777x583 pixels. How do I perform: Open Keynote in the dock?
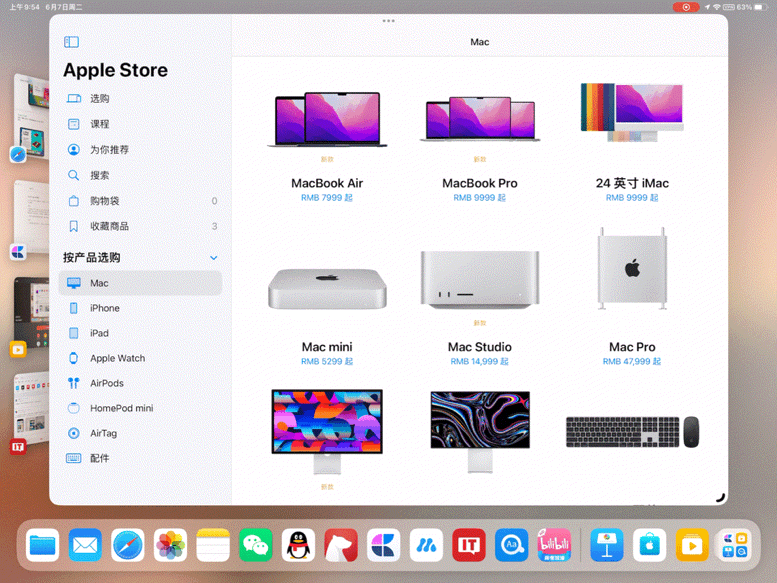coord(607,545)
